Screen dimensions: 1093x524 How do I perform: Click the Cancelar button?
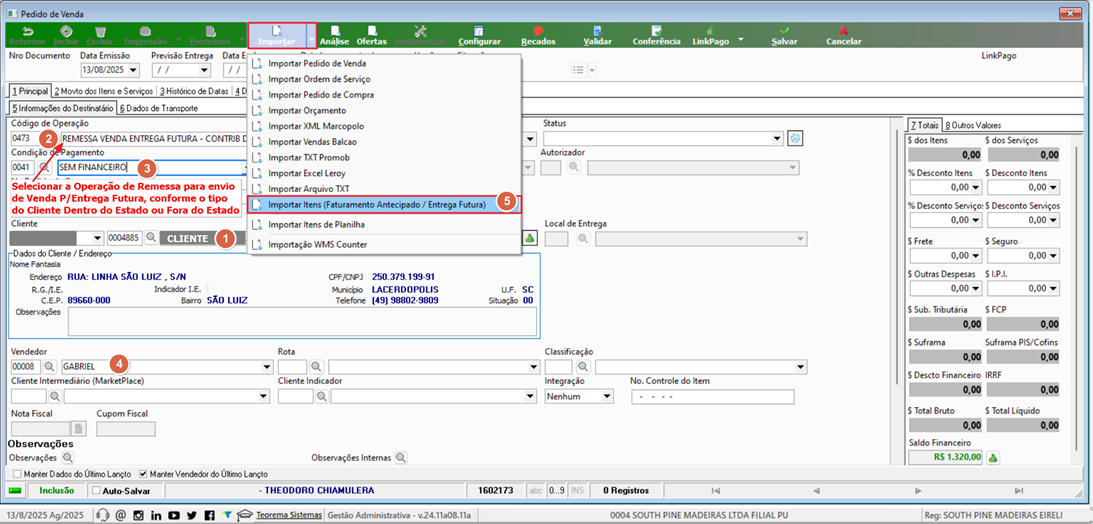843,36
